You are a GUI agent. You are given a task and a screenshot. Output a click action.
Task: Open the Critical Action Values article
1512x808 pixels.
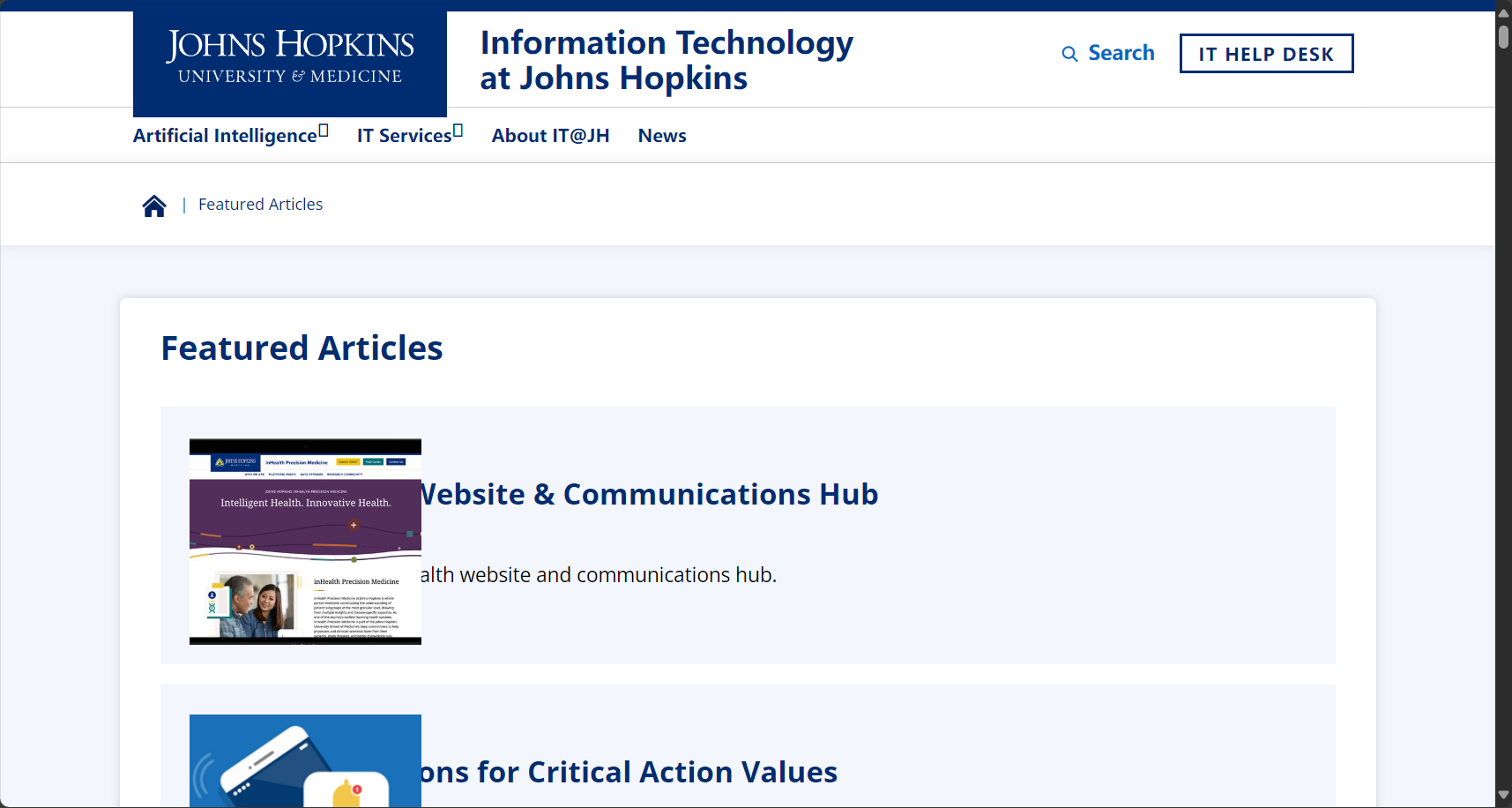629,772
